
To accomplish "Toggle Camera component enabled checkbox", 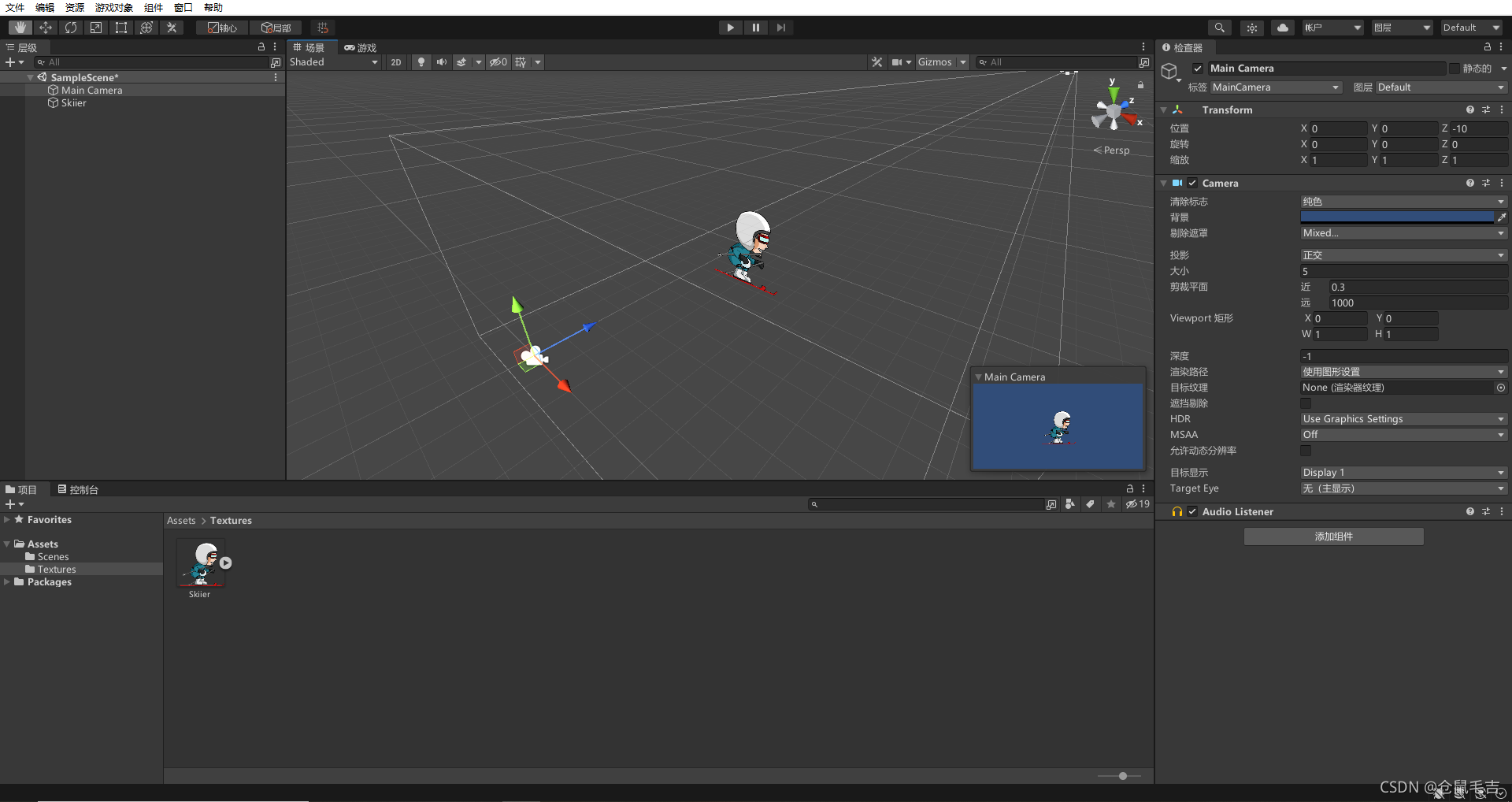I will click(x=1192, y=184).
